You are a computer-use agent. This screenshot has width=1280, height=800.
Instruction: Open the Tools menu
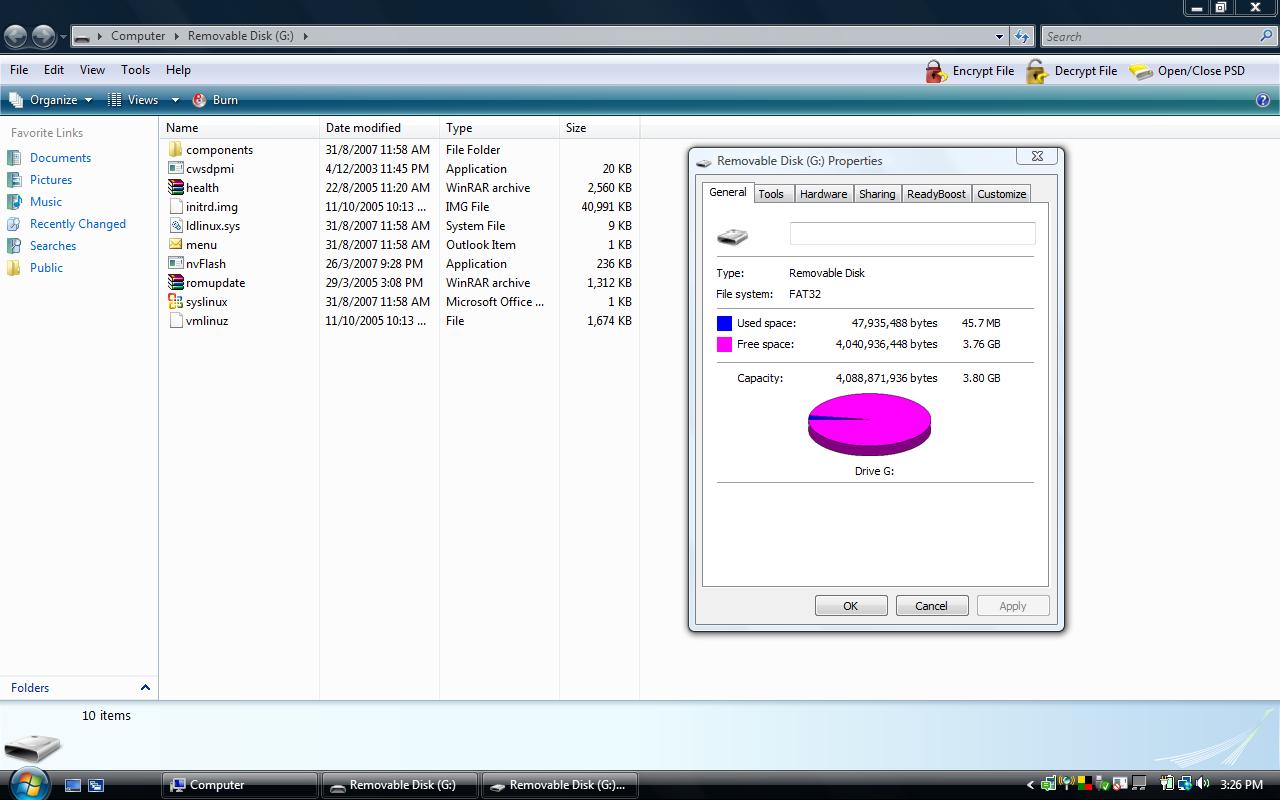pos(135,70)
